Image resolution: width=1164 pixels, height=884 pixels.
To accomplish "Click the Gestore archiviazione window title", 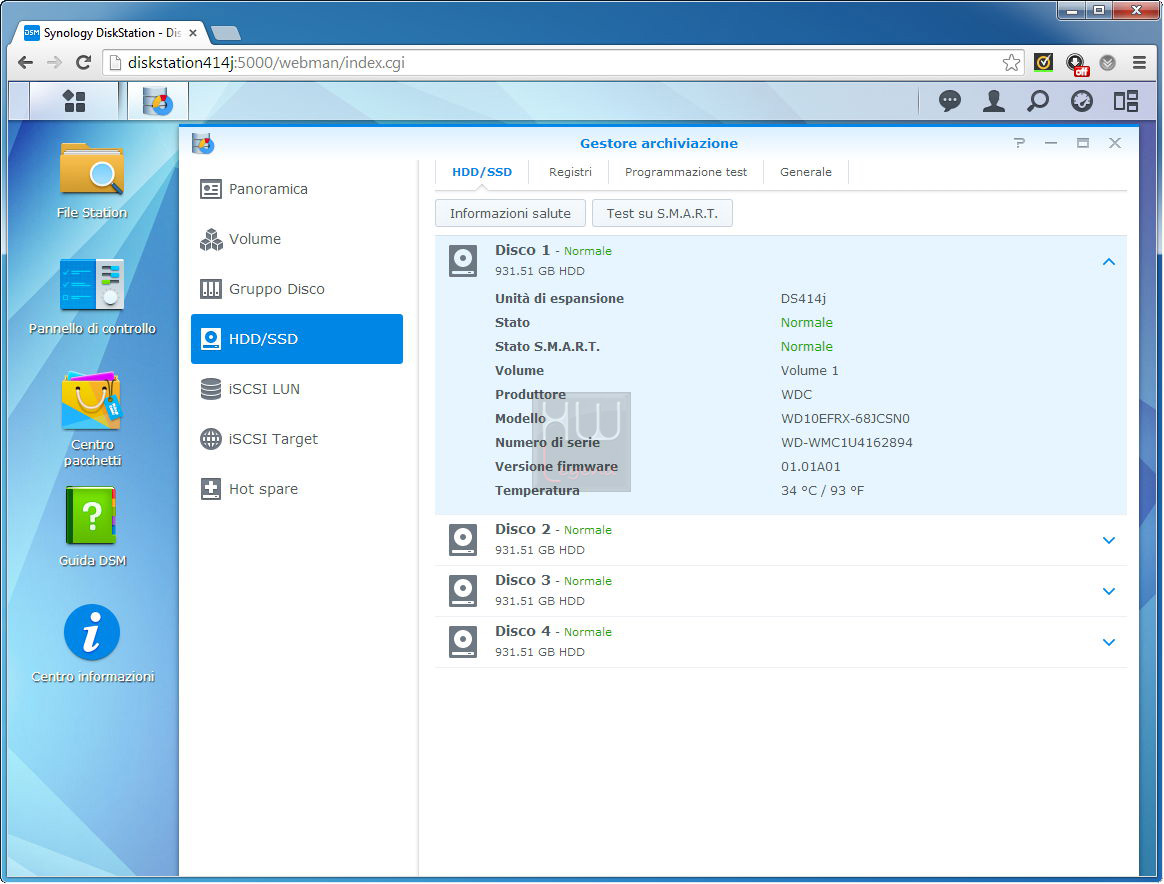I will (658, 143).
